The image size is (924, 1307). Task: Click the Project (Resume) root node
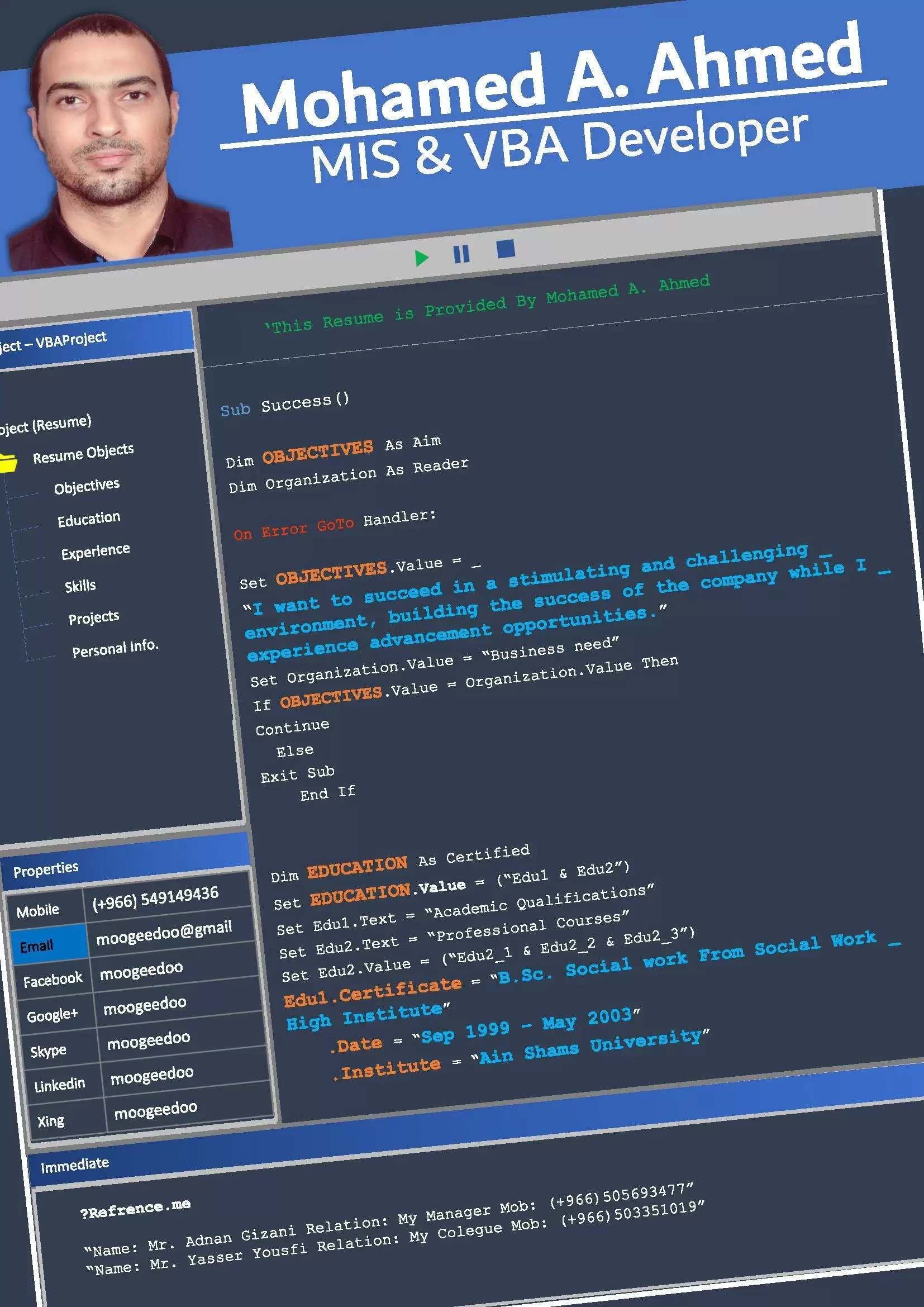(45, 424)
